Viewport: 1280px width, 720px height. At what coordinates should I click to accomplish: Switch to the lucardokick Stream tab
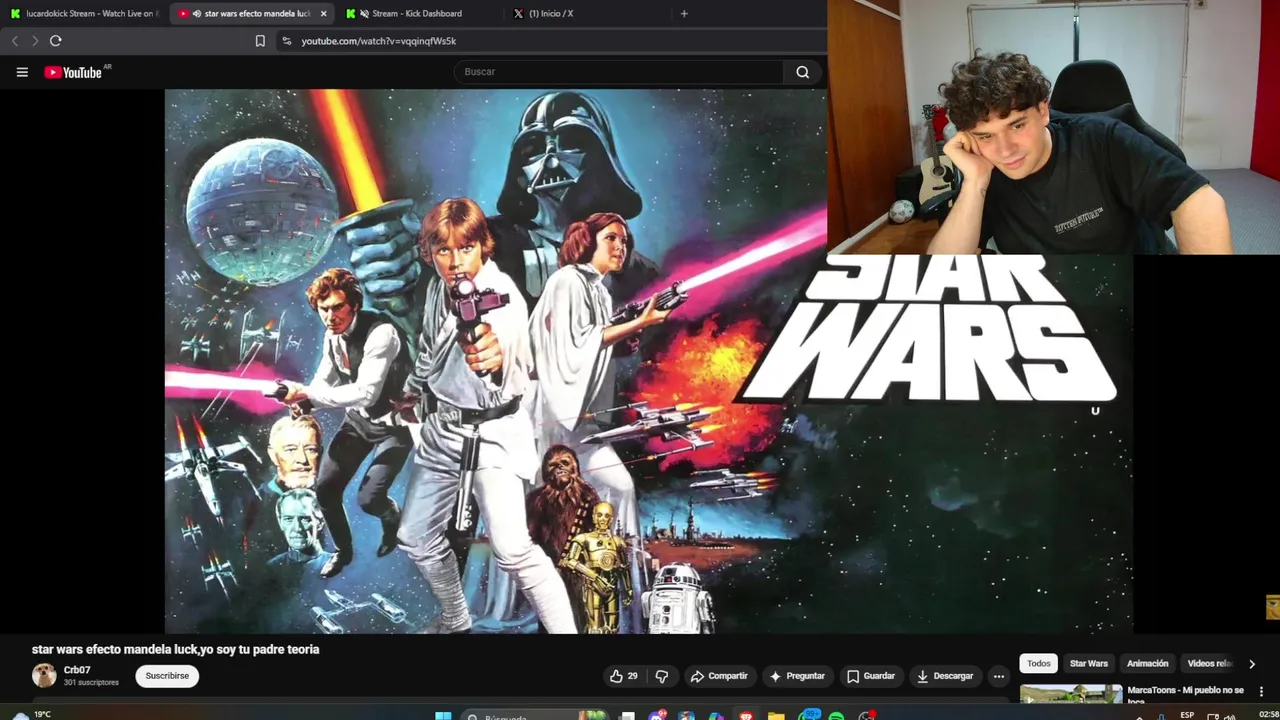point(84,13)
